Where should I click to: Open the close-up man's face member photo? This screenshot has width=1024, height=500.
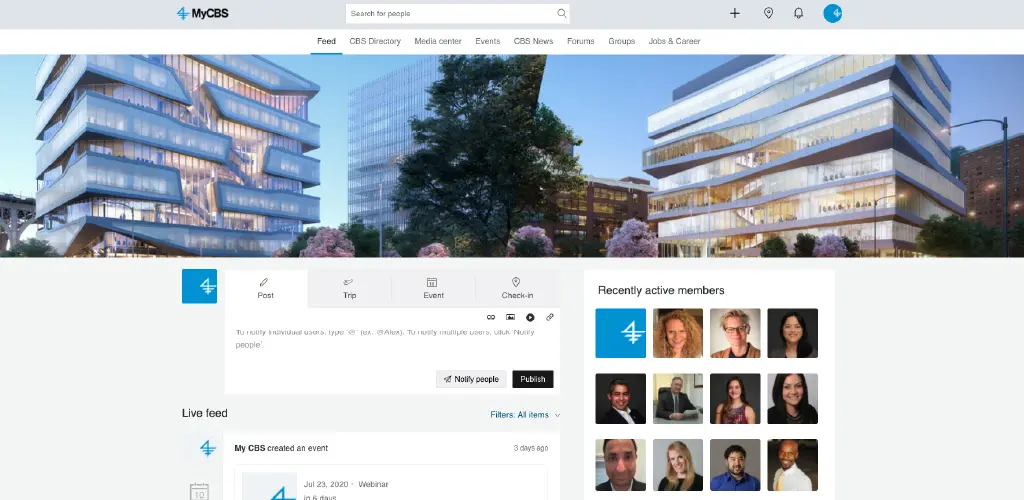click(x=620, y=465)
